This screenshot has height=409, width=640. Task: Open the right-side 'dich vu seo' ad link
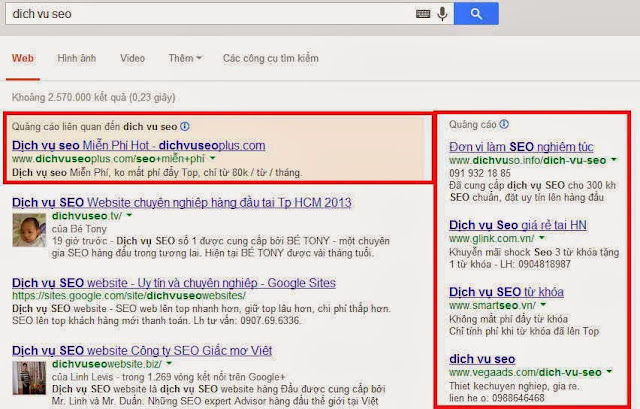point(482,359)
